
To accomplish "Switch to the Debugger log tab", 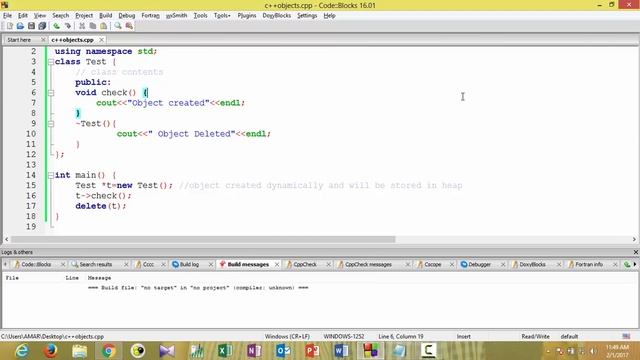I will tap(480, 264).
